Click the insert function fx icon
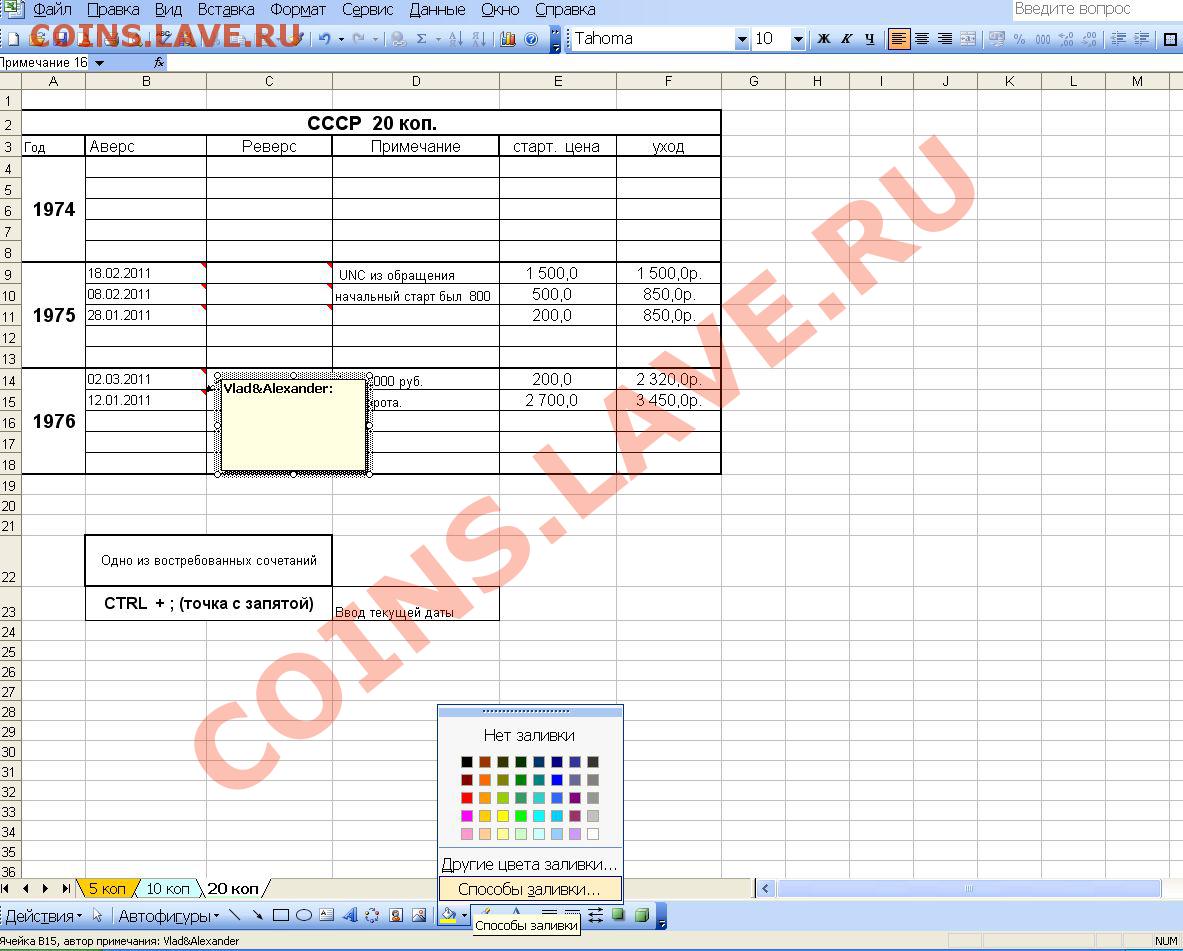Image resolution: width=1183 pixels, height=951 pixels. pos(159,63)
